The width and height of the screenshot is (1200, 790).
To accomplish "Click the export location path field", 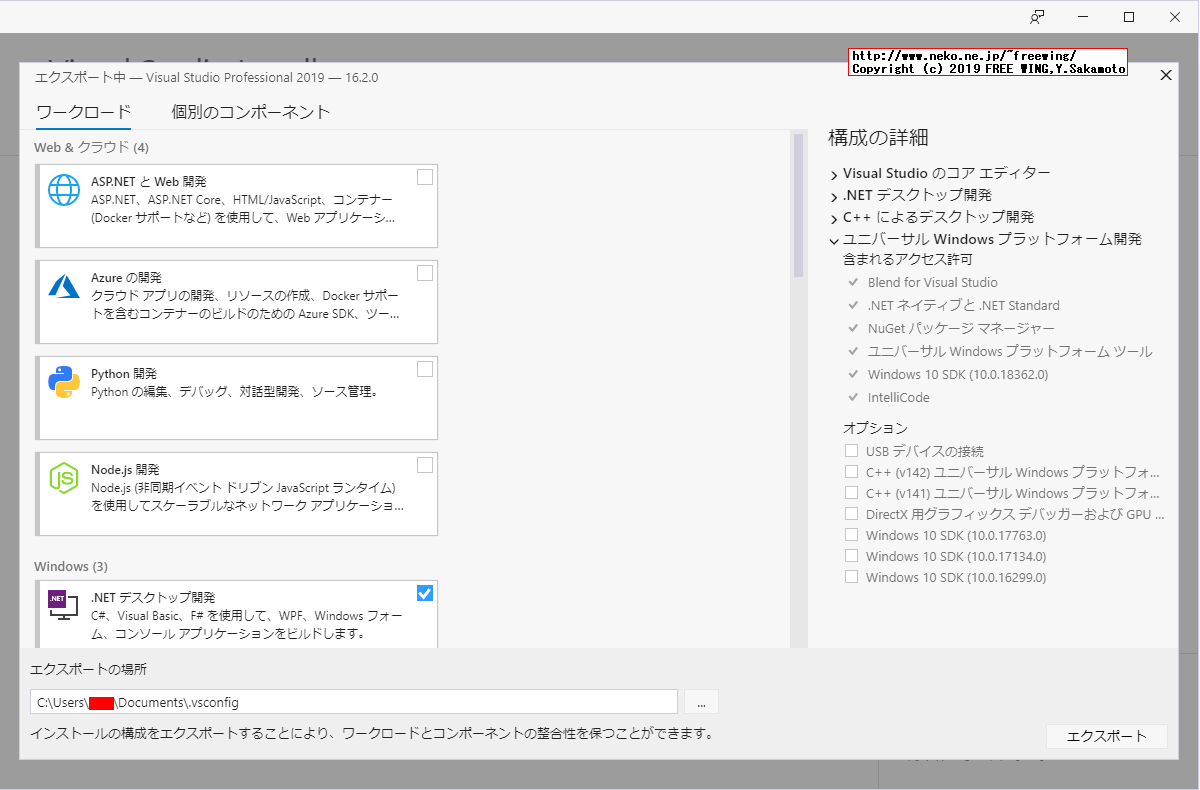I will pos(355,702).
